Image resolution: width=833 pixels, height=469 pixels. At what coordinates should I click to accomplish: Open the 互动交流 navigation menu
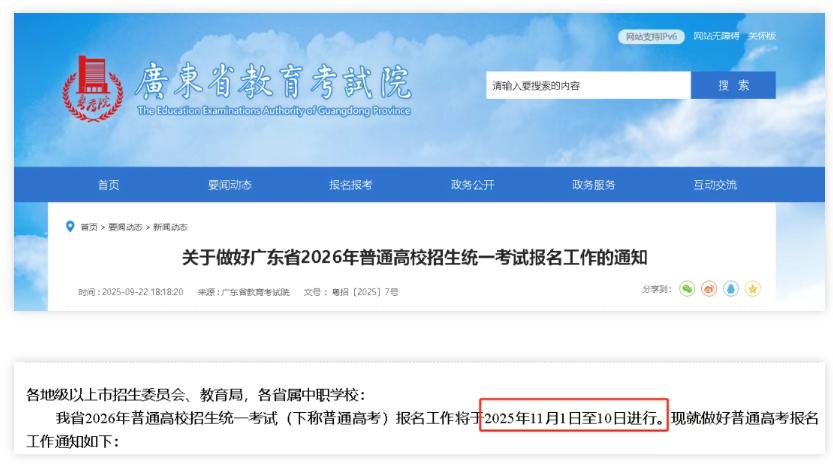[x=715, y=185]
